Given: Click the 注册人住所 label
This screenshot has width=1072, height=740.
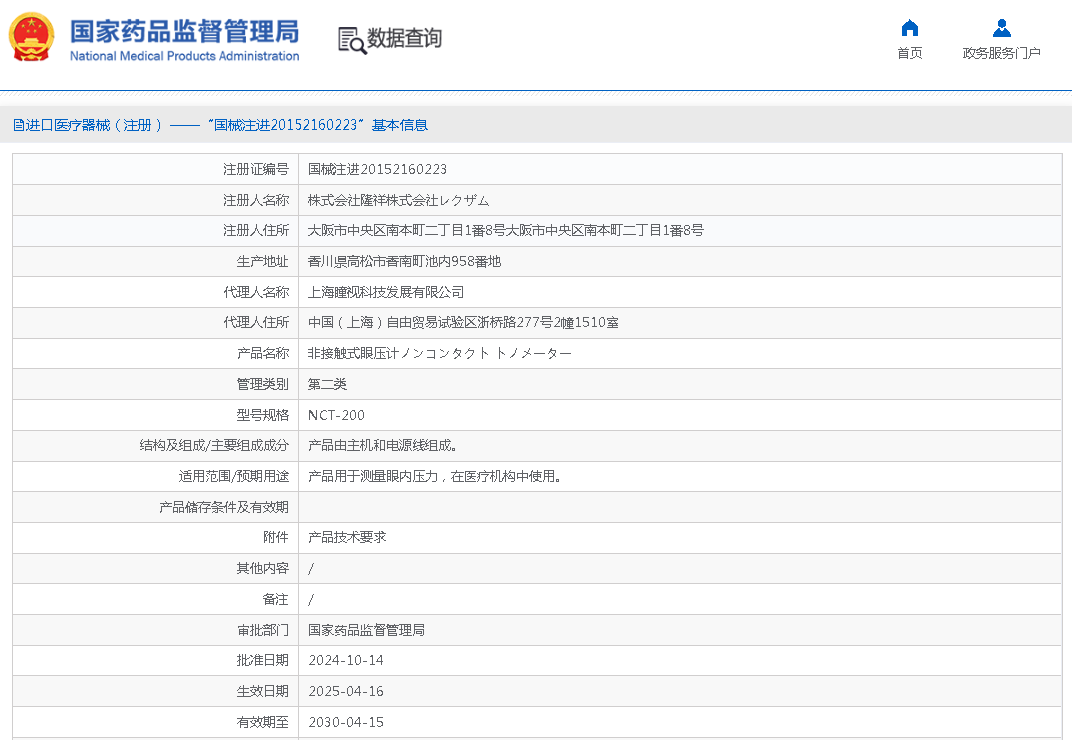Looking at the screenshot, I should pos(256,230).
